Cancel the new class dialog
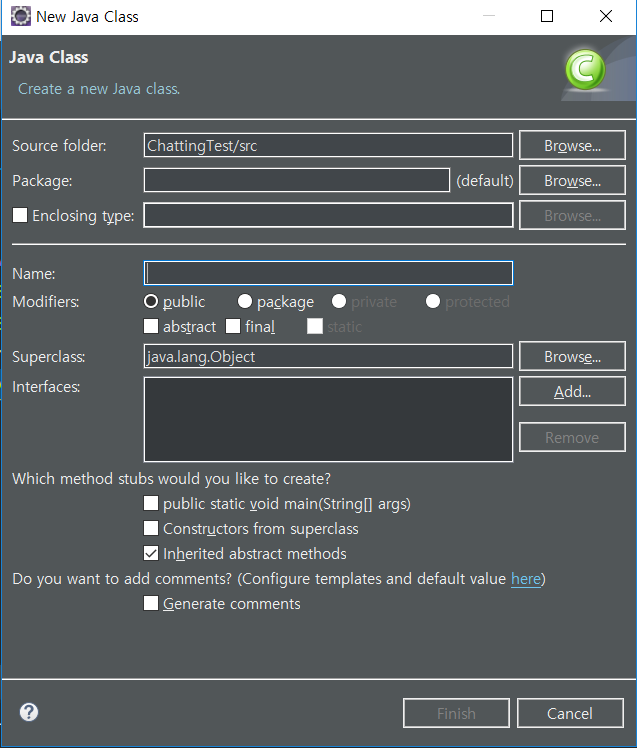 point(570,713)
